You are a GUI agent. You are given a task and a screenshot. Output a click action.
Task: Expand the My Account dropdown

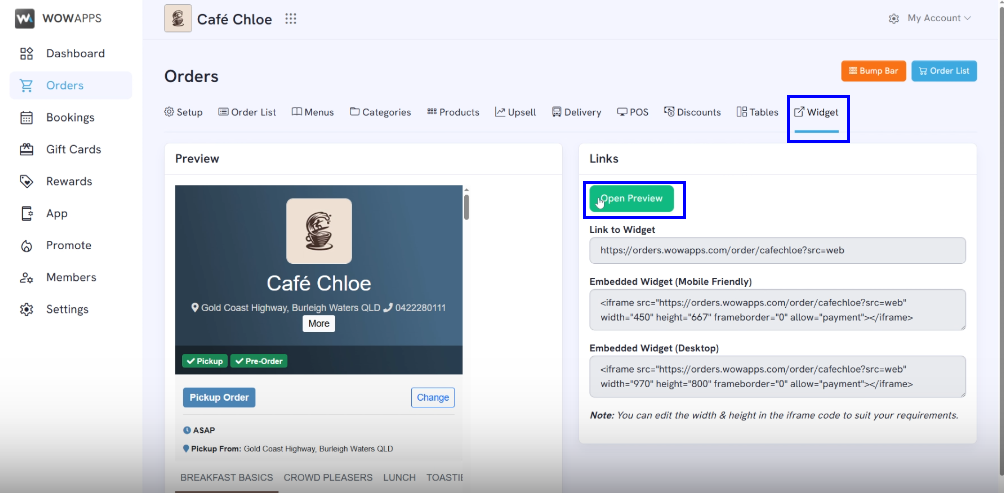939,18
